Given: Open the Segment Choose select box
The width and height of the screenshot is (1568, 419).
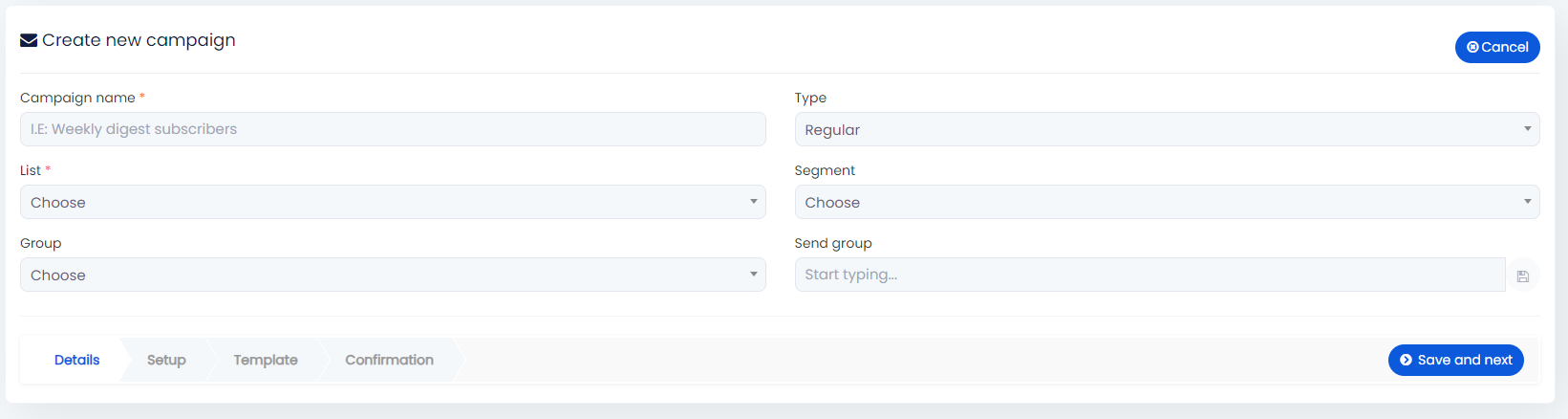Looking at the screenshot, I should point(1167,202).
